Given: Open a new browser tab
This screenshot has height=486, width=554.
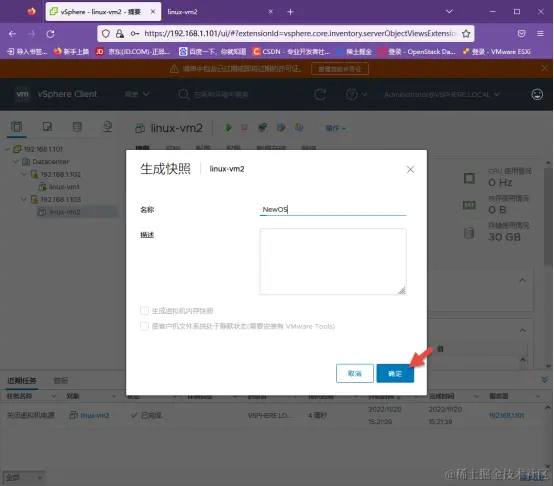Looking at the screenshot, I should click(x=290, y=12).
